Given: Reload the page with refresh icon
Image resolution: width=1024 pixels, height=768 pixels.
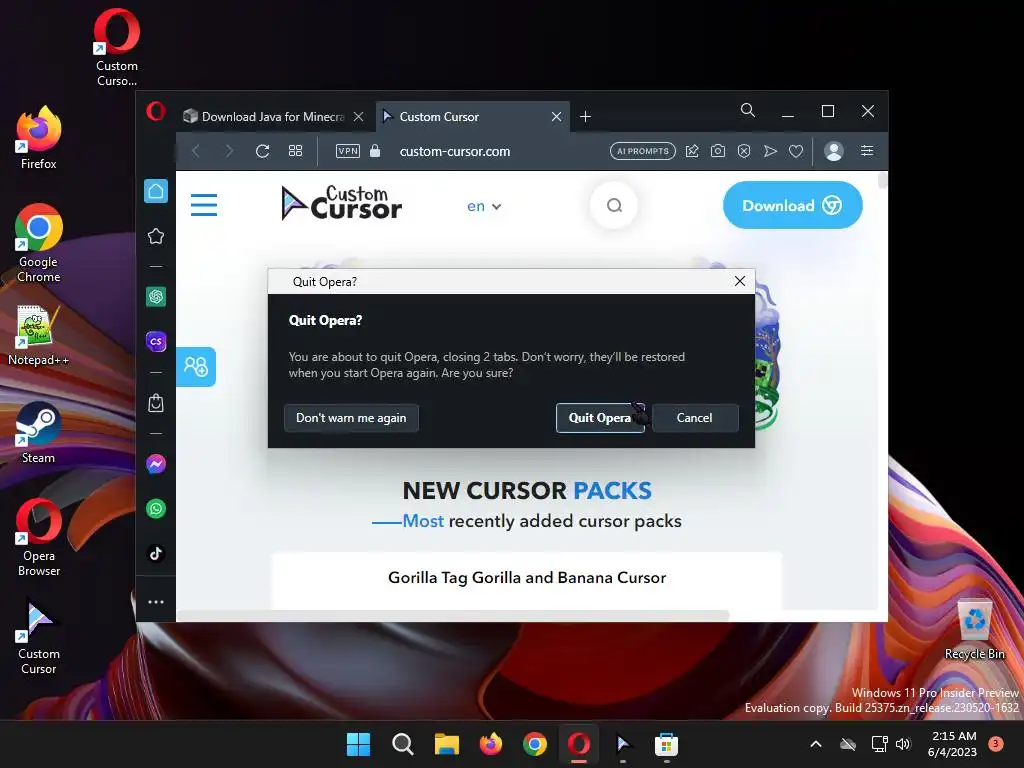Looking at the screenshot, I should (x=263, y=152).
